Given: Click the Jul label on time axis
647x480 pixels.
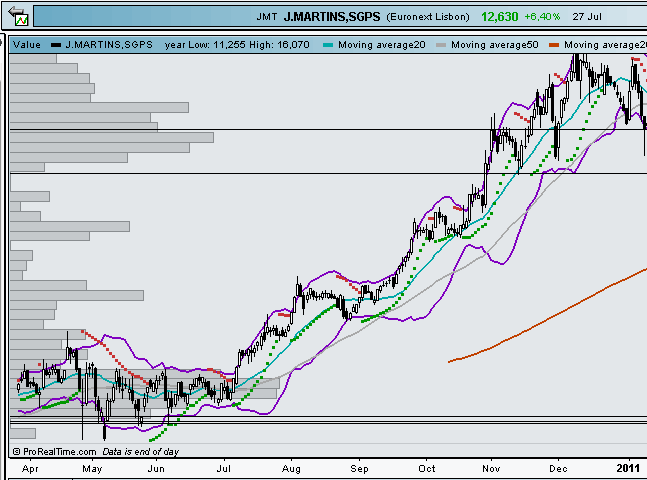Looking at the screenshot, I should click(224, 468).
